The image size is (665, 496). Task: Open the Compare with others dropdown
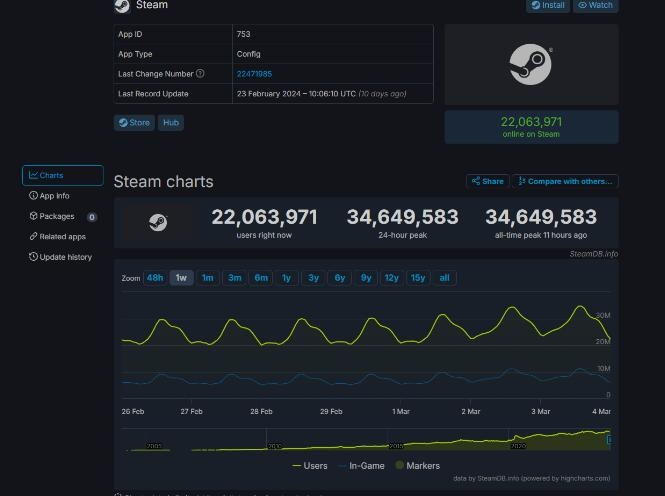565,181
